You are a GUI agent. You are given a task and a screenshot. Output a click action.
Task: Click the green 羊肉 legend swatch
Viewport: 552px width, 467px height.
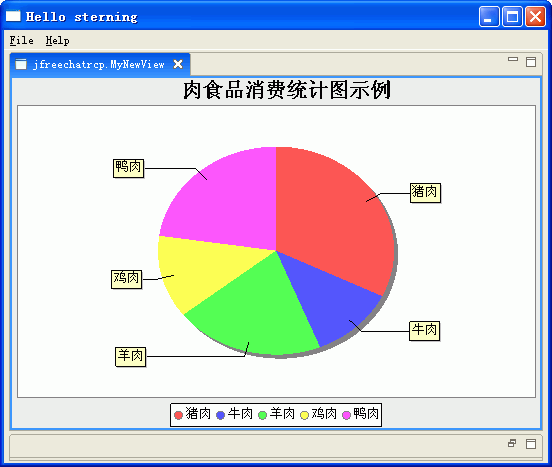point(262,415)
